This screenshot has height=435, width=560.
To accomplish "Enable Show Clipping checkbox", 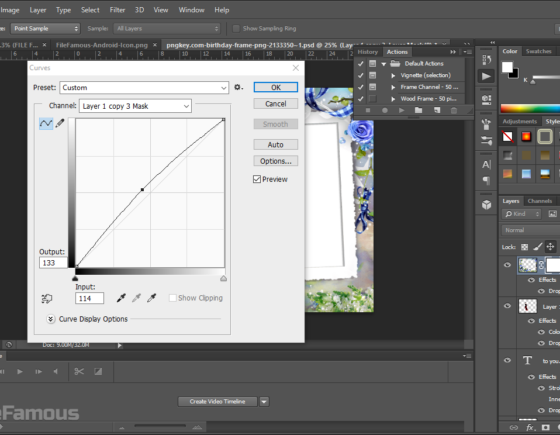I will coord(172,298).
